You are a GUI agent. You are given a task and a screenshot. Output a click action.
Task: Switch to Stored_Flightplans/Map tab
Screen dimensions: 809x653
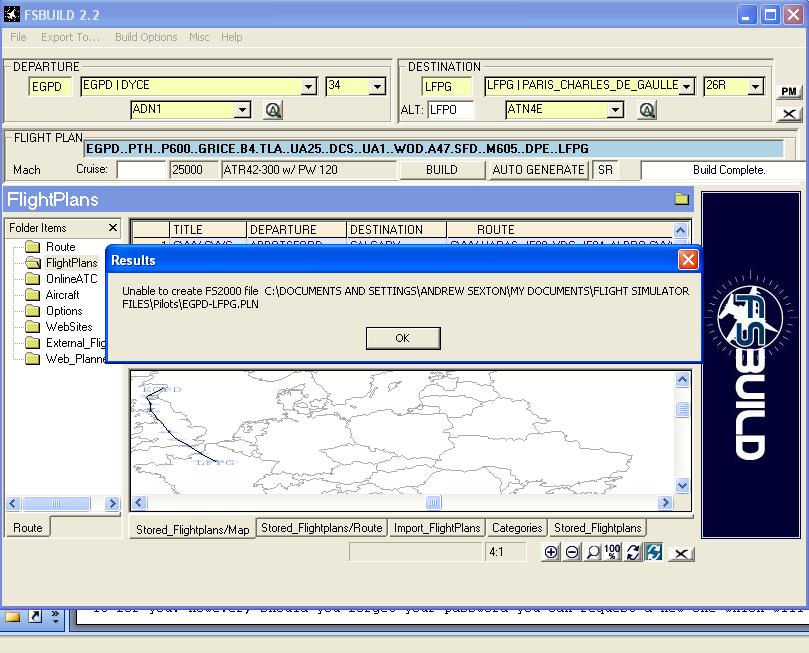(192, 529)
